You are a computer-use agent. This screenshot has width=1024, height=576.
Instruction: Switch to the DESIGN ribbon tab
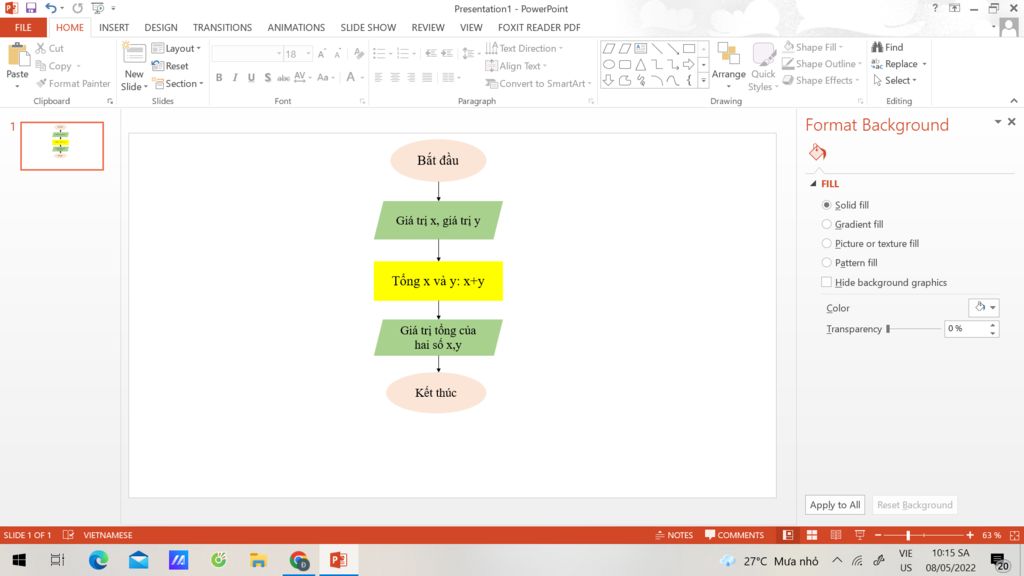point(160,28)
